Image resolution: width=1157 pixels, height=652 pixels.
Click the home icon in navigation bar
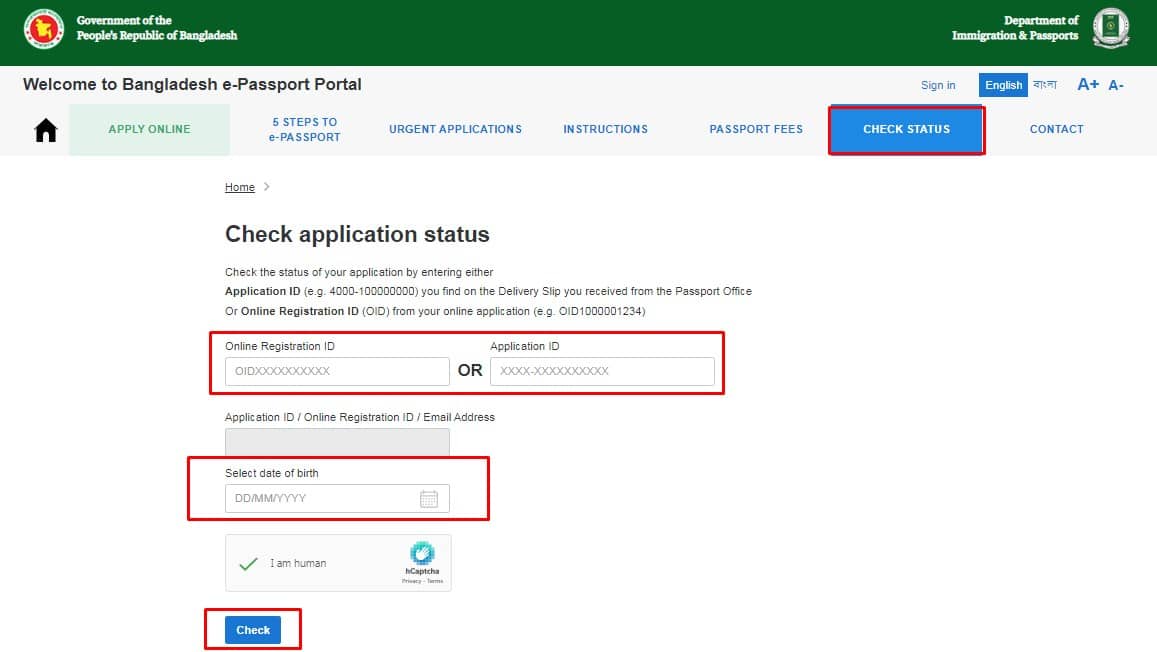[x=46, y=130]
